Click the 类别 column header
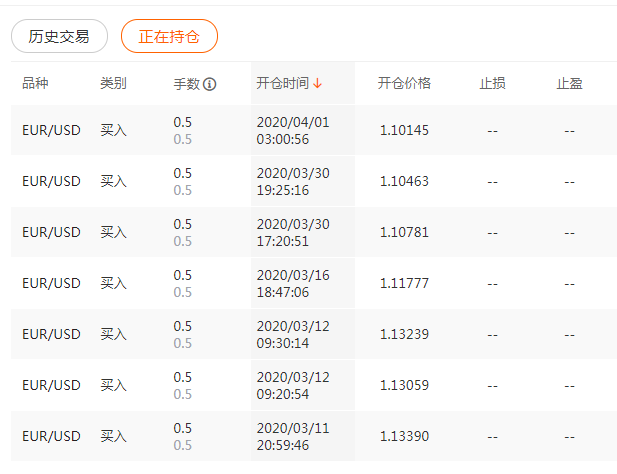This screenshot has width=617, height=474. 113,83
